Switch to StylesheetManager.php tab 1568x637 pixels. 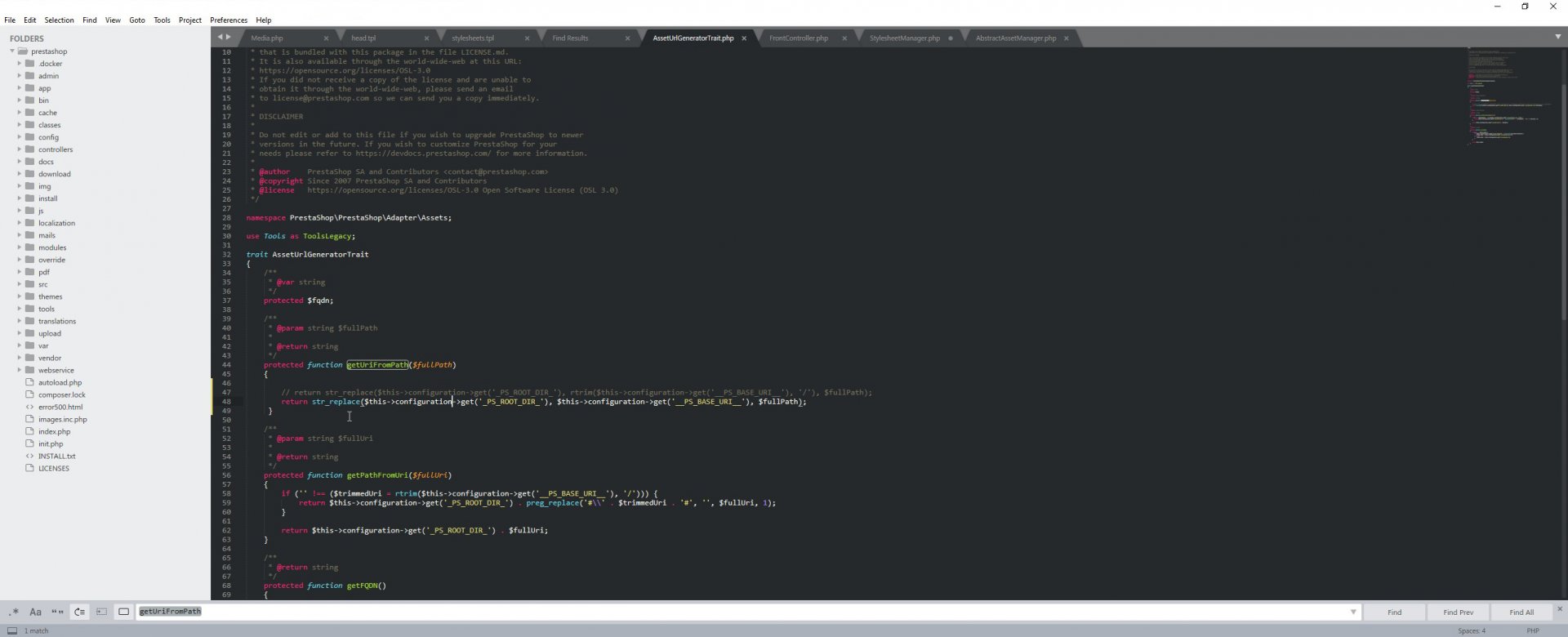[x=904, y=38]
